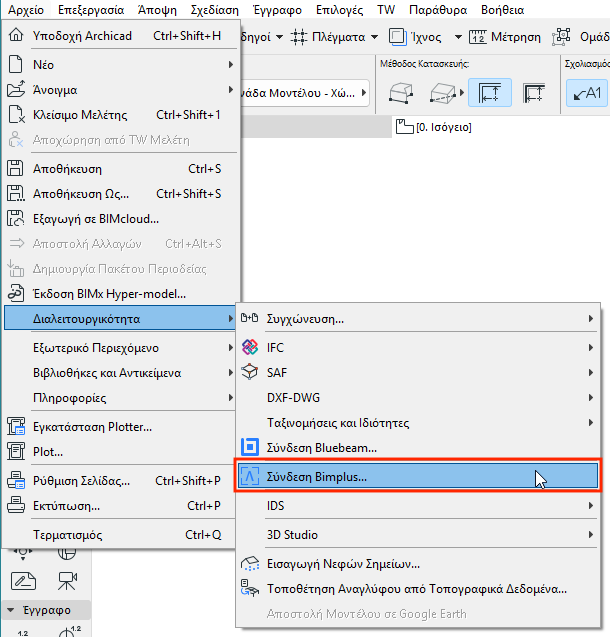This screenshot has width=610, height=637.
Task: Expand the IDS submenu arrow
Action: tap(591, 505)
